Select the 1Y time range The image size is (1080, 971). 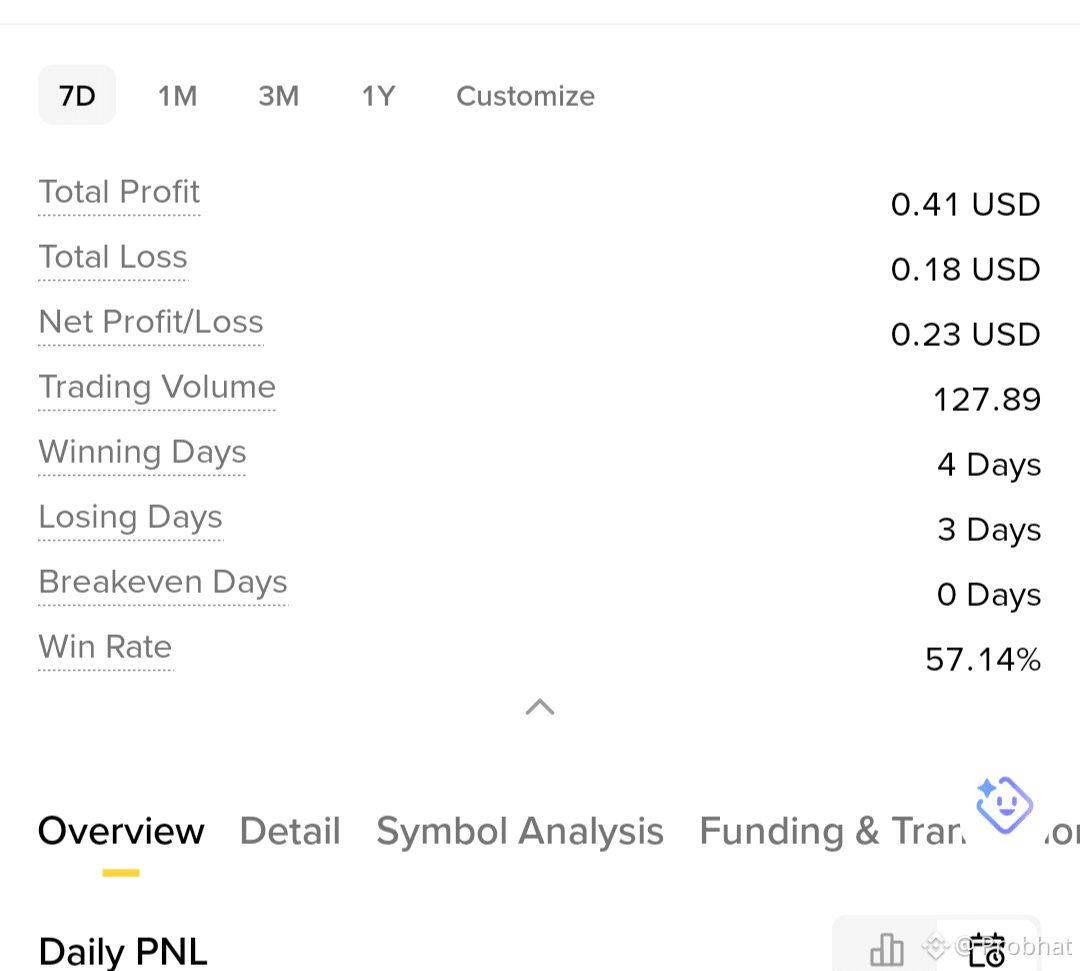pos(379,96)
